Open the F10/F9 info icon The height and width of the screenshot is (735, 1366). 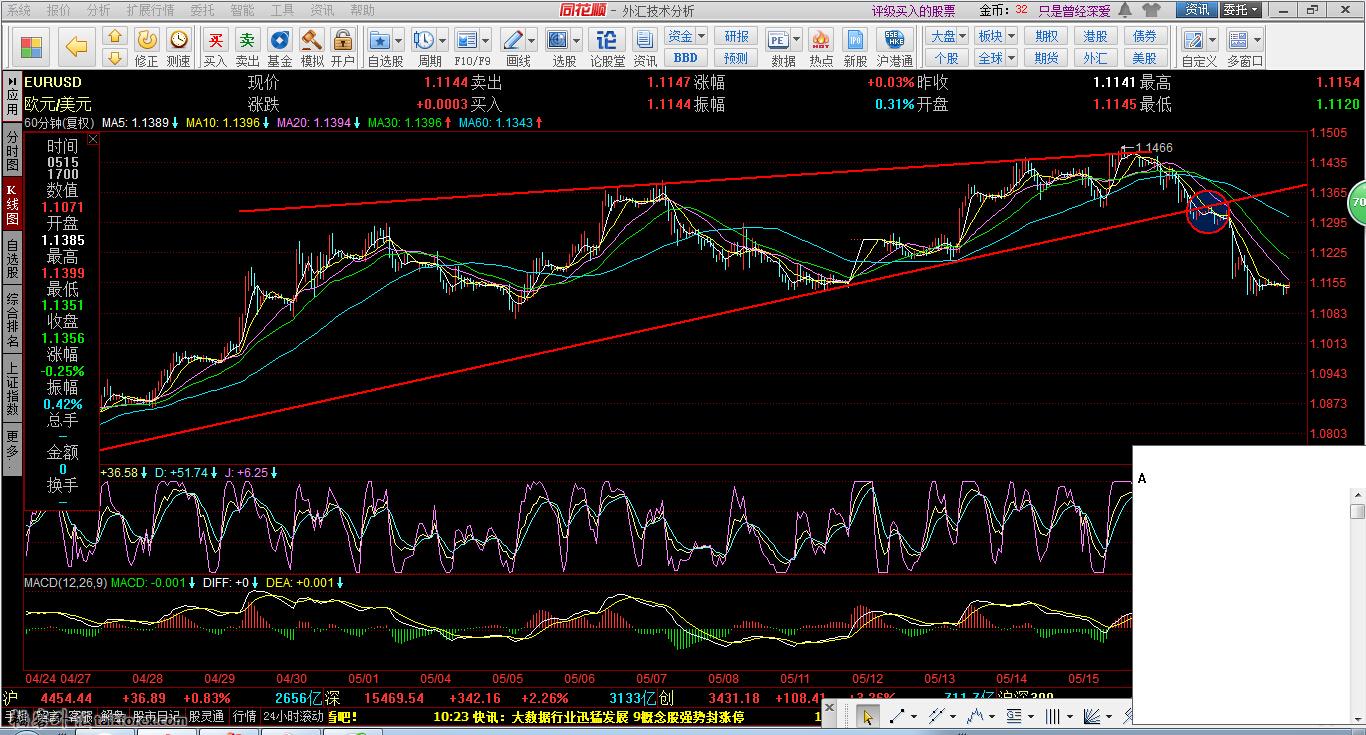tap(466, 40)
